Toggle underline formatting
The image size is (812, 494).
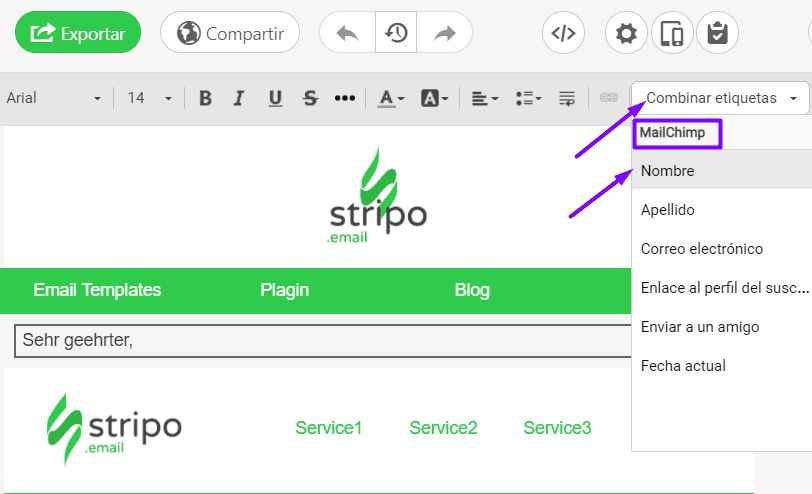[275, 98]
